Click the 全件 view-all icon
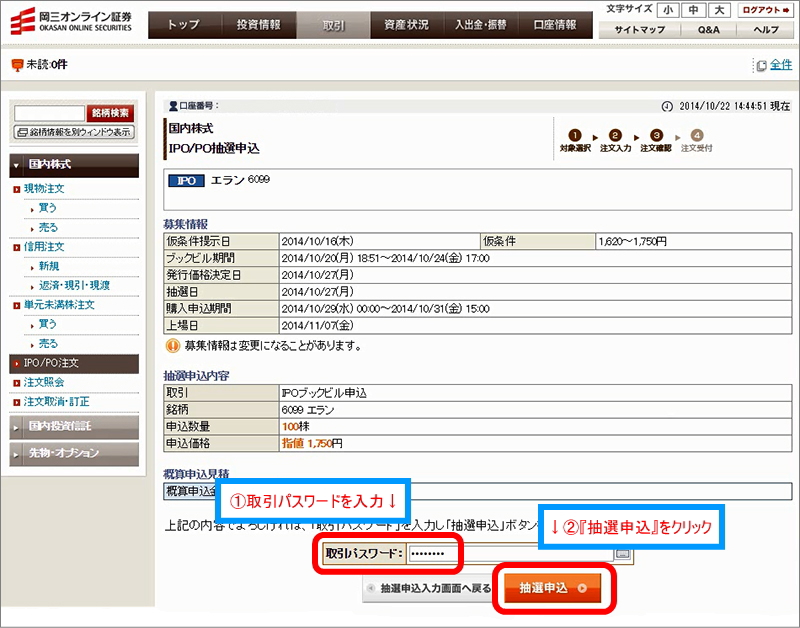800x628 pixels. point(762,66)
